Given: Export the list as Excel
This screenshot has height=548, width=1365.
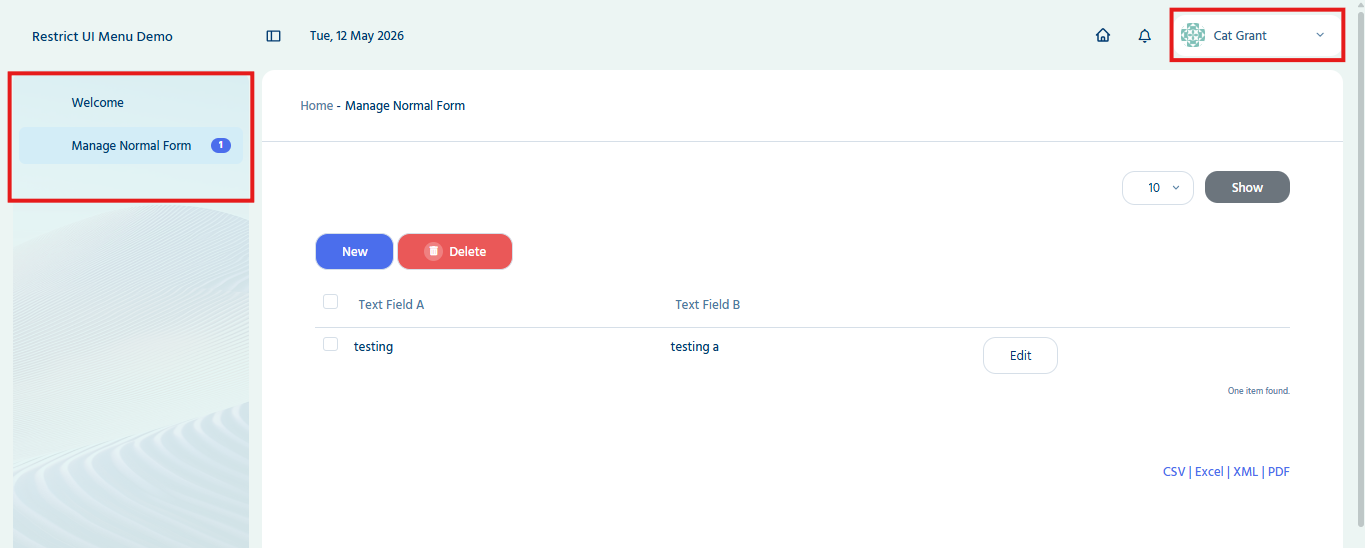Looking at the screenshot, I should [x=1209, y=472].
